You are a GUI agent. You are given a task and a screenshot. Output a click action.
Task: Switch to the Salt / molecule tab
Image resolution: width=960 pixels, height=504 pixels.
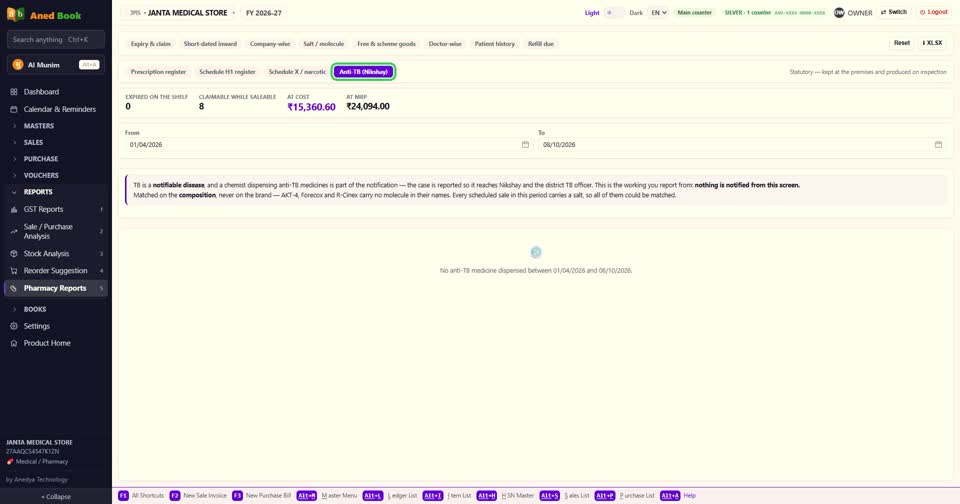pyautogui.click(x=323, y=43)
